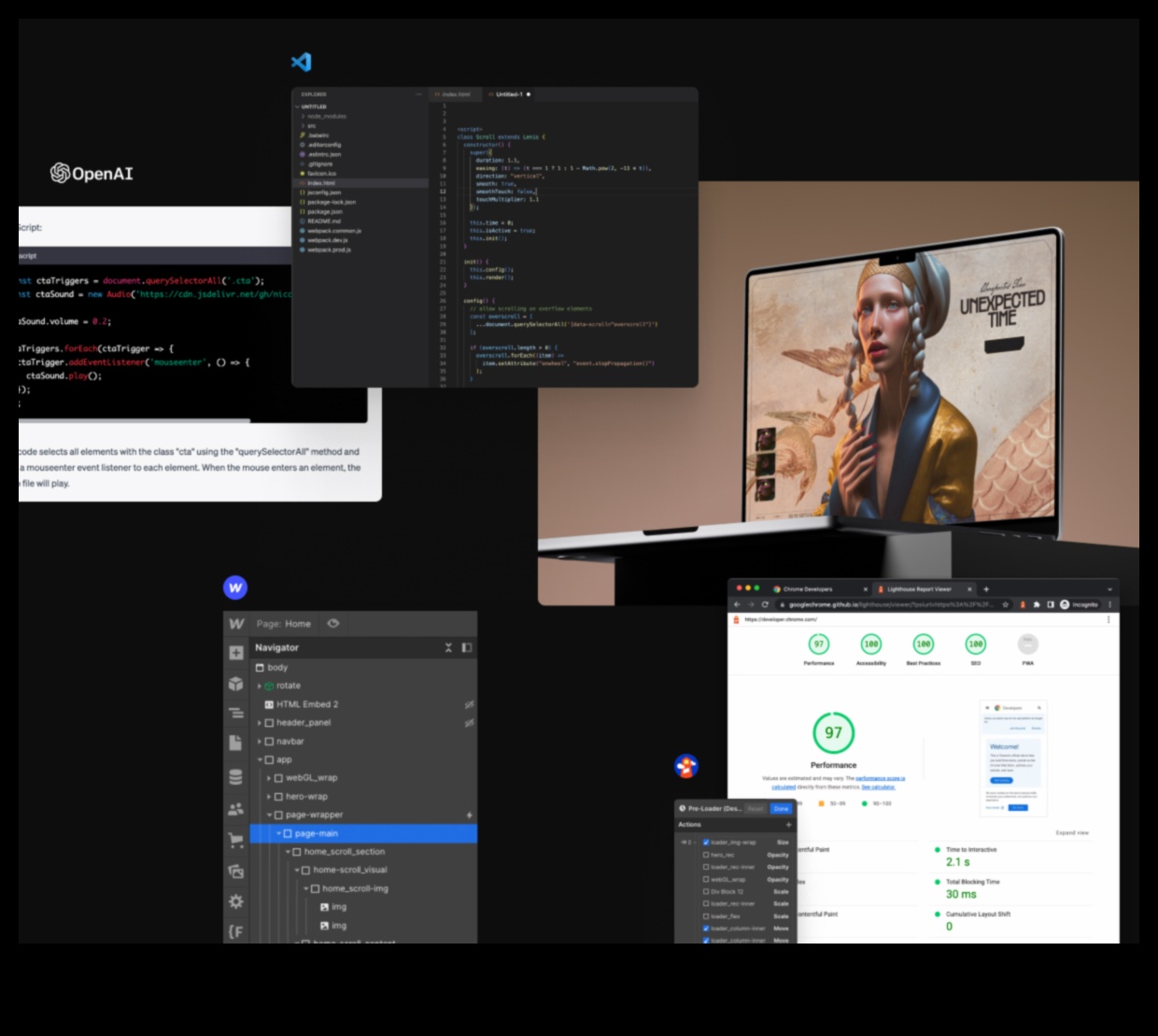1158x1036 pixels.
Task: Select the page-main element in Navigator
Action: 317,833
